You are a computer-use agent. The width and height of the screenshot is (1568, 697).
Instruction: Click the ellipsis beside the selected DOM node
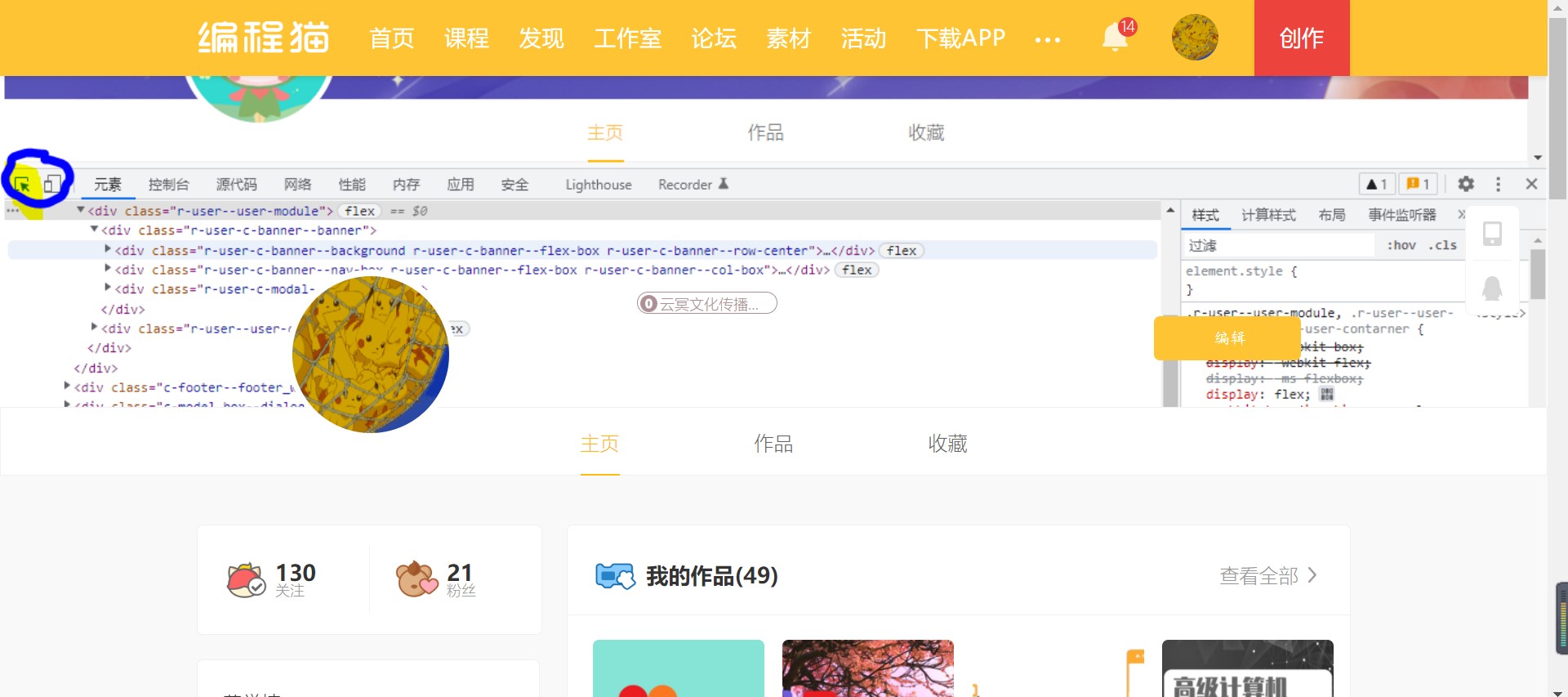(x=12, y=211)
